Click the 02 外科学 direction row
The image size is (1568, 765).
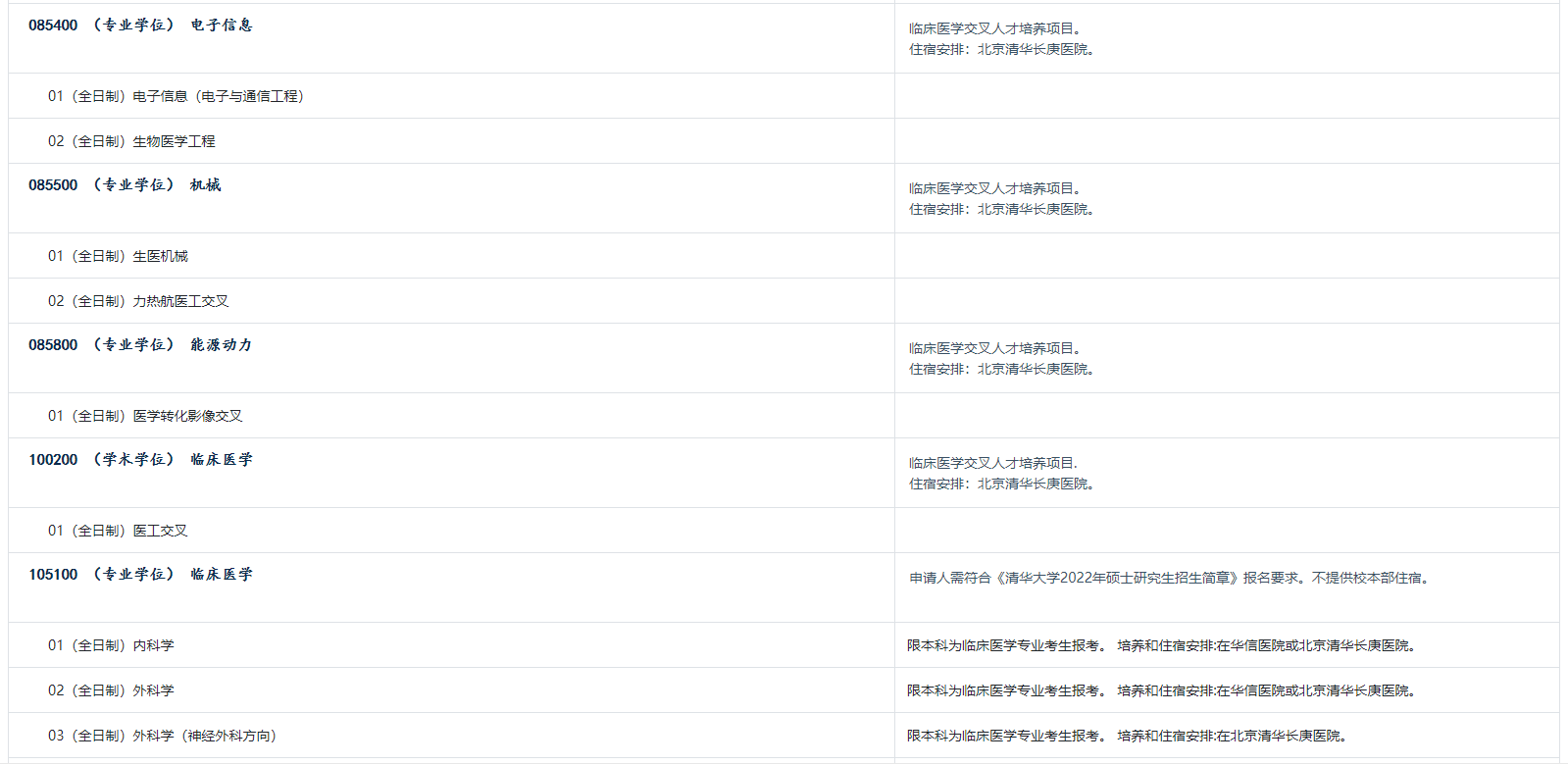(x=111, y=690)
